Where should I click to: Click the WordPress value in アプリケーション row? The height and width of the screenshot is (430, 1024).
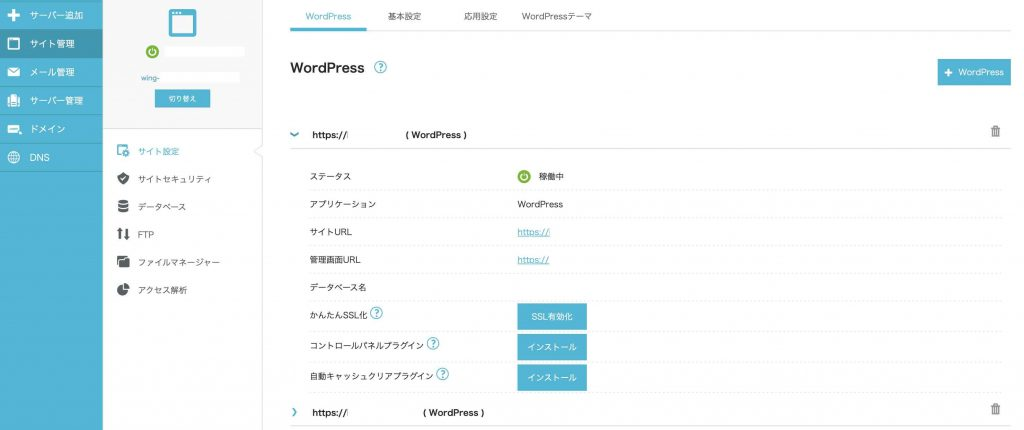click(x=540, y=204)
